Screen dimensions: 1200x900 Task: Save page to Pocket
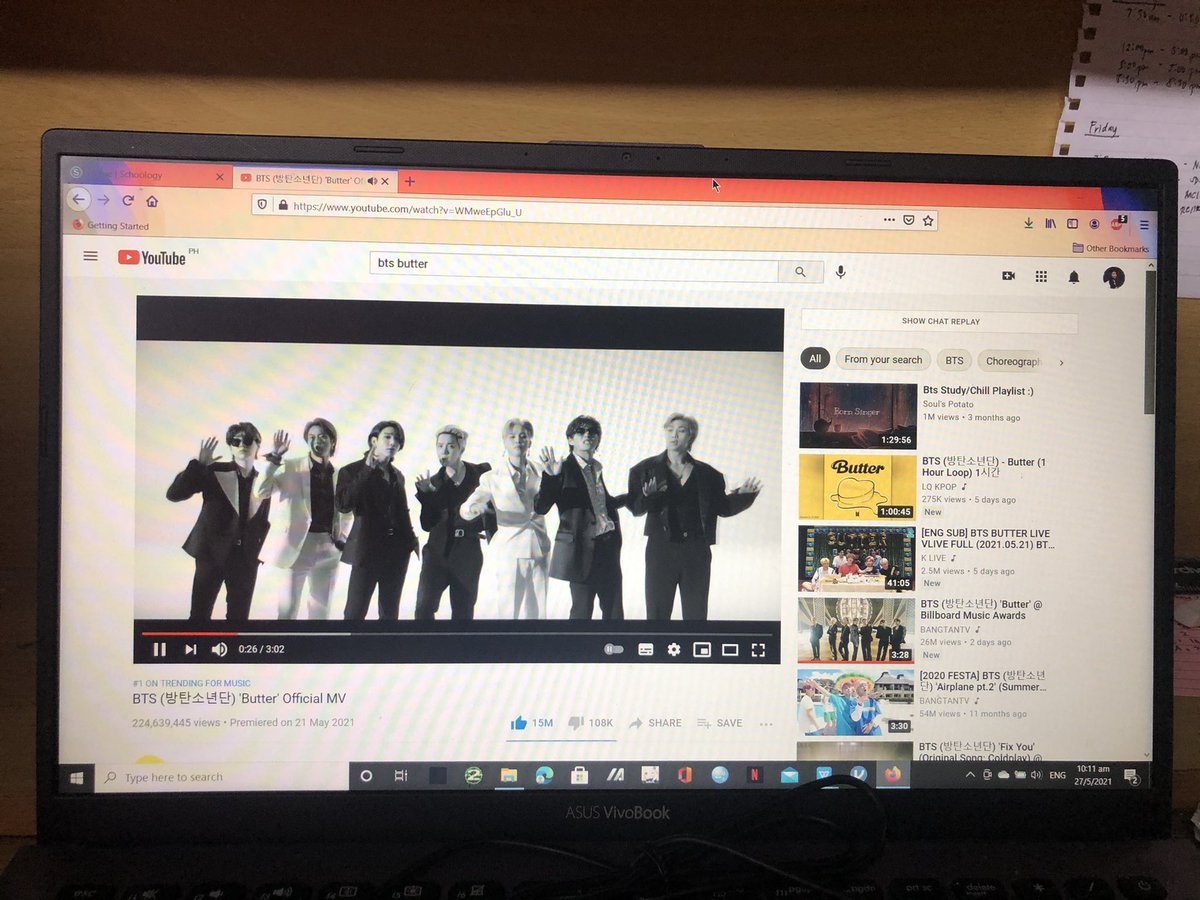pyautogui.click(x=909, y=220)
